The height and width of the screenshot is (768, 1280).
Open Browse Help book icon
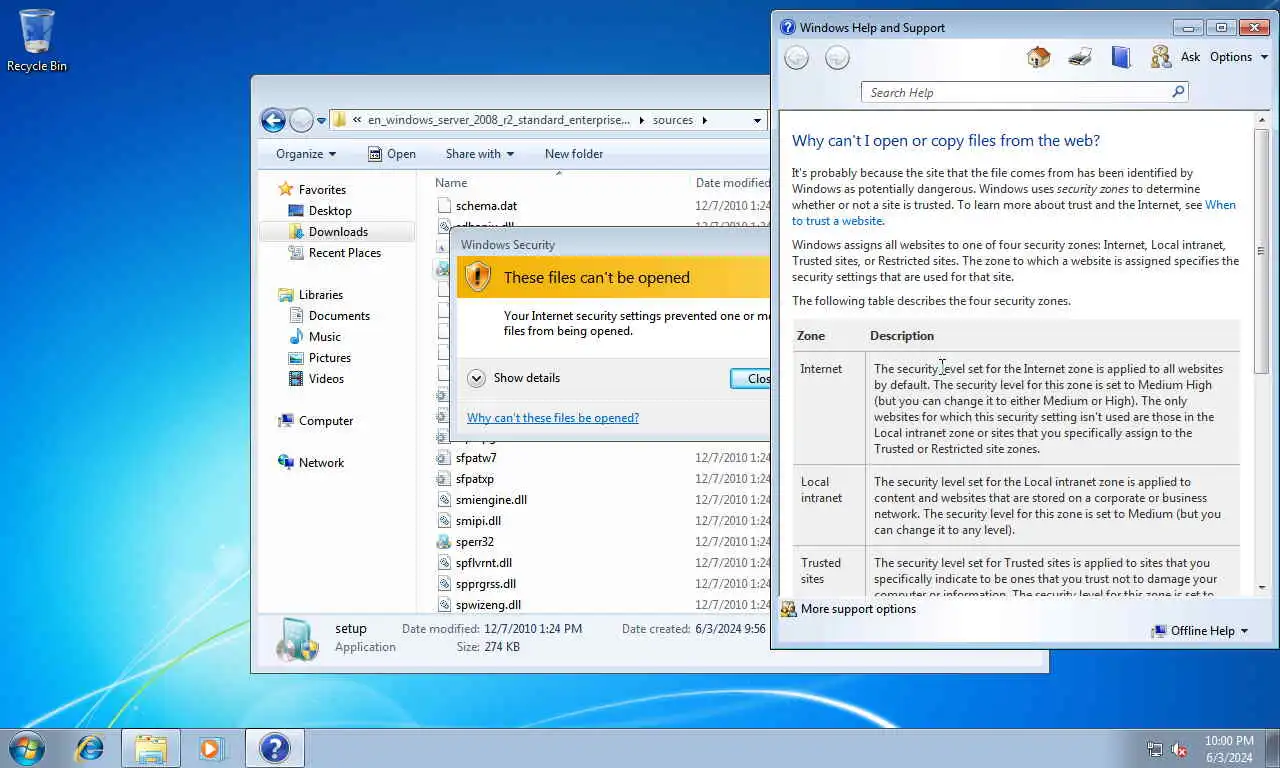click(1121, 57)
